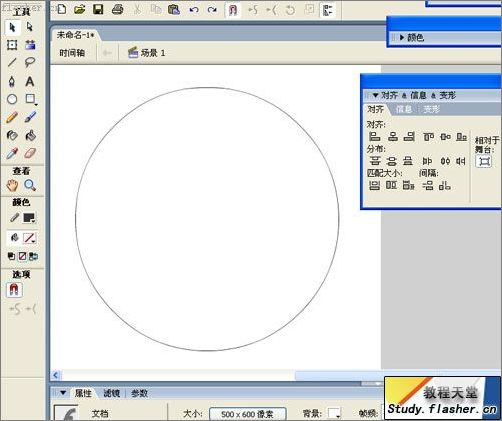This screenshot has height=421, width=502.
Task: Click Align left edge icon
Action: 375,136
